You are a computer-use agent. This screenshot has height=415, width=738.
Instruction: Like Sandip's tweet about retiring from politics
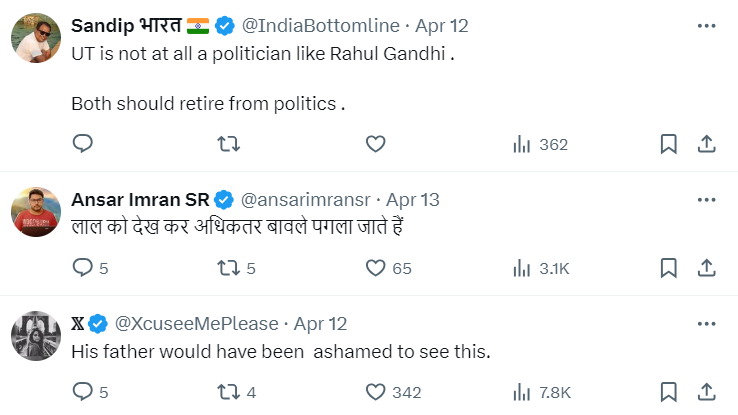375,144
